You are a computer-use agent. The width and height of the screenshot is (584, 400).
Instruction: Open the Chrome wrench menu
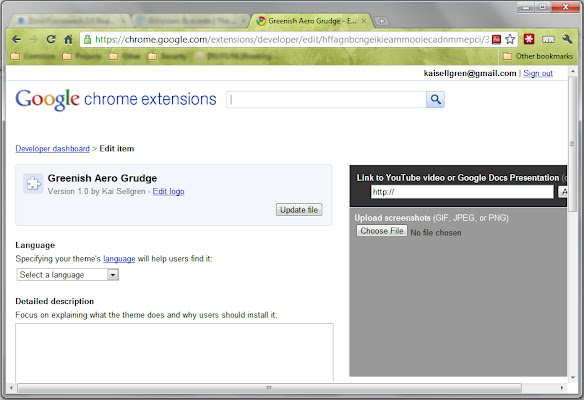[x=567, y=39]
